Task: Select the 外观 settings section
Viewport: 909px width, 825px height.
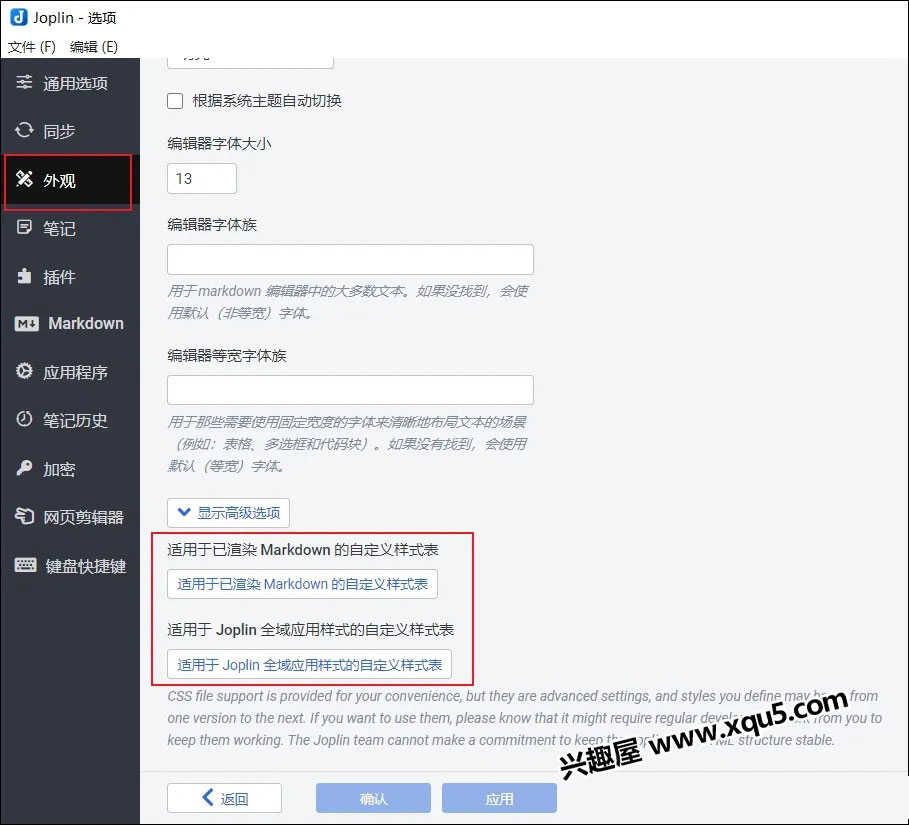Action: pyautogui.click(x=68, y=181)
